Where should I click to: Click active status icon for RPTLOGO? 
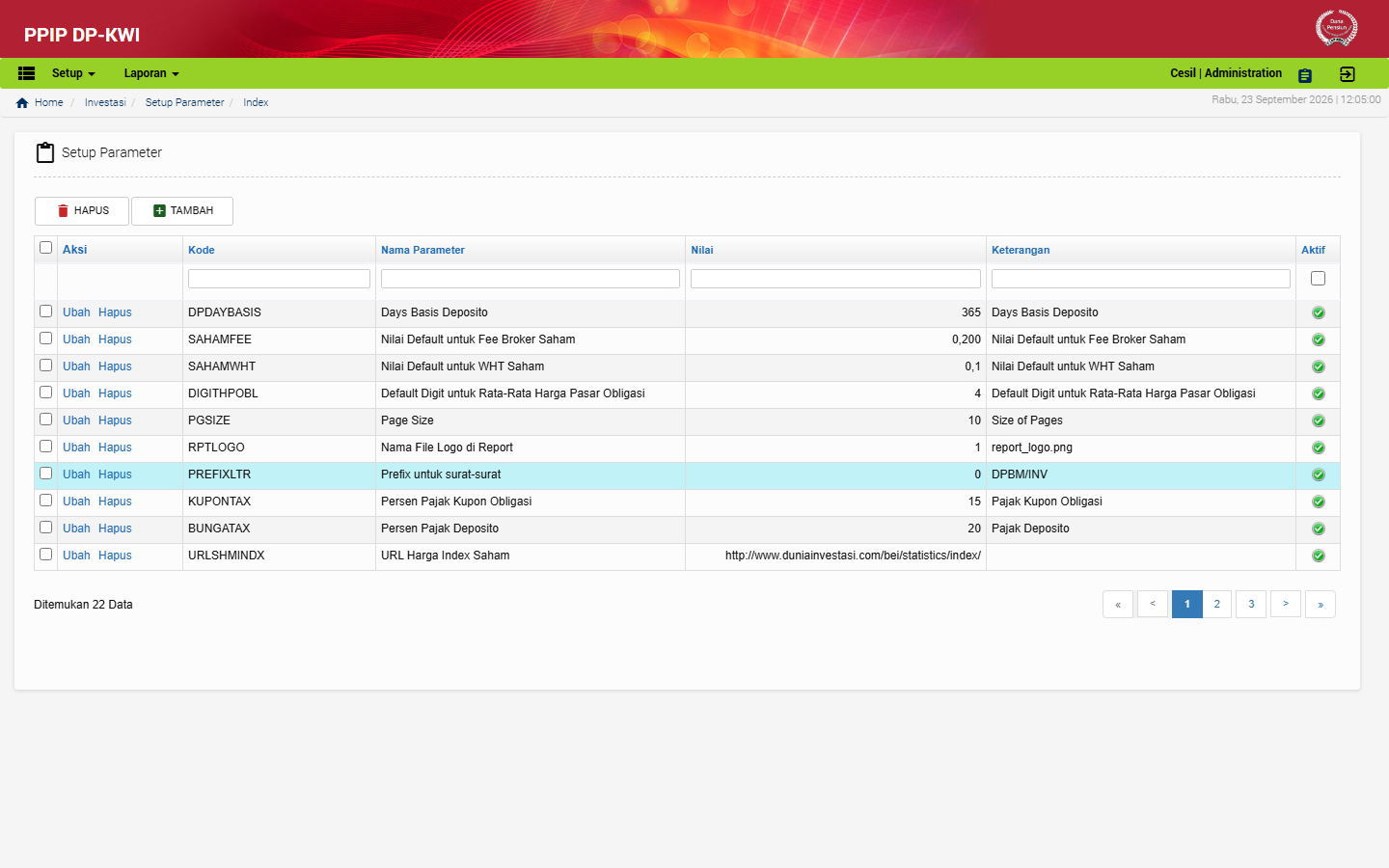coord(1319,448)
